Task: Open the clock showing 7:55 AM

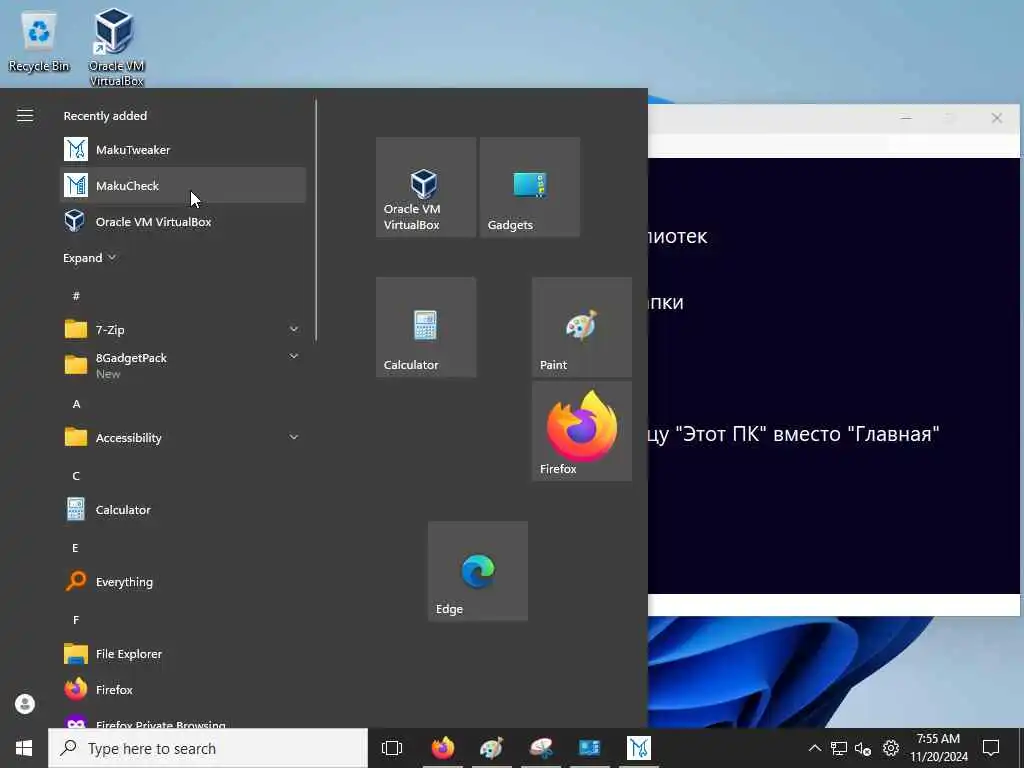Action: coord(938,748)
